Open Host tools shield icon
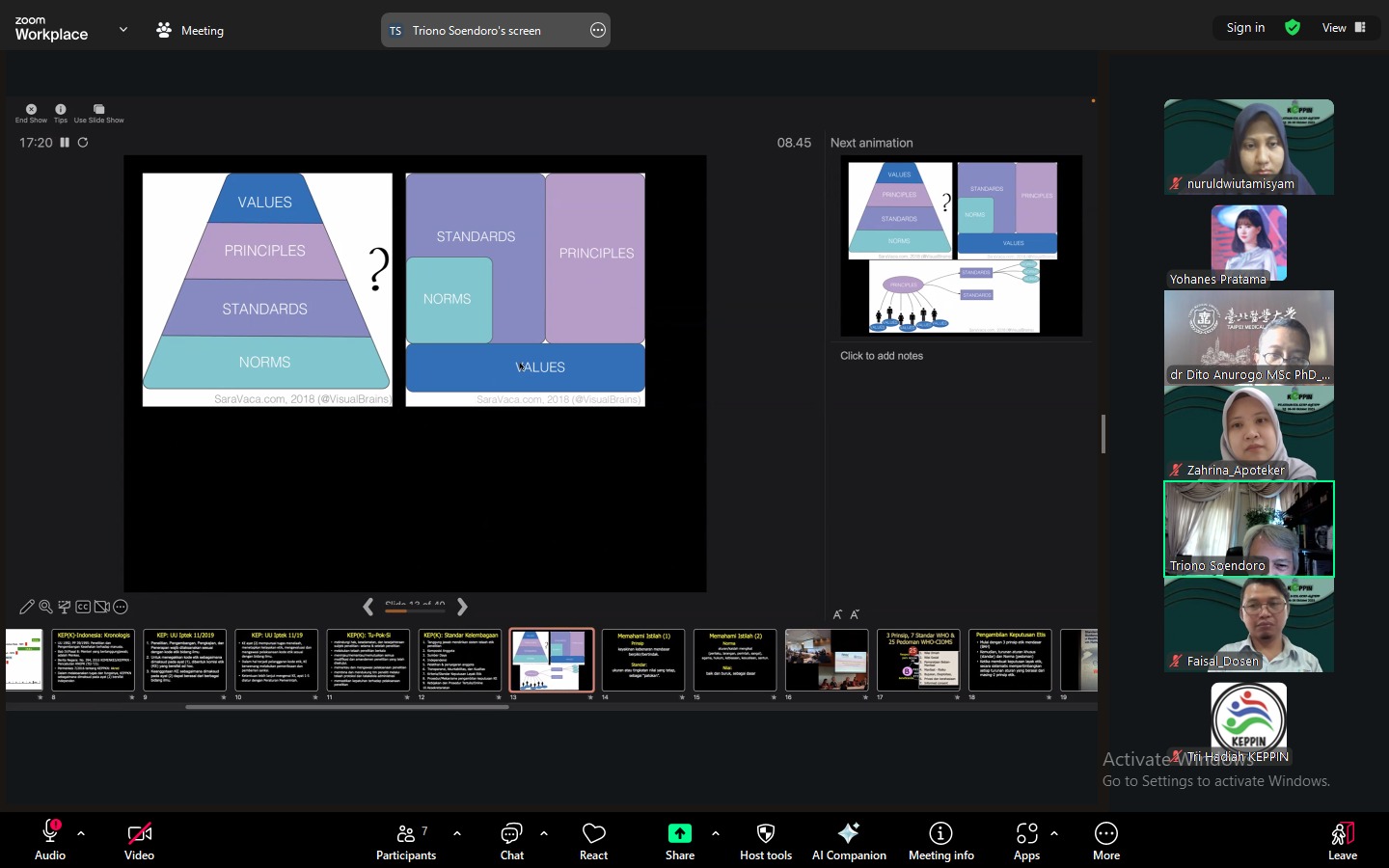 765,839
